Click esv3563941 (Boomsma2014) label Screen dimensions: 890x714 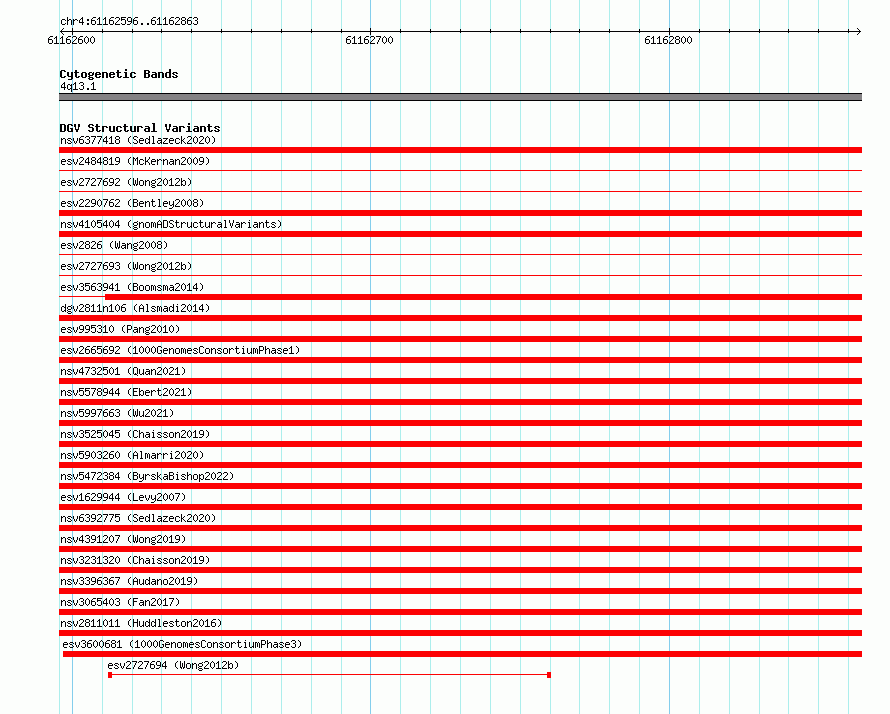[132, 287]
